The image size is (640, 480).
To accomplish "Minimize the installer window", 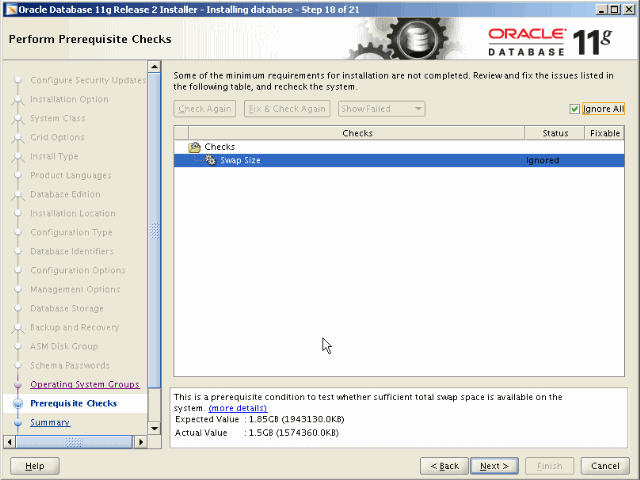I will point(600,9).
